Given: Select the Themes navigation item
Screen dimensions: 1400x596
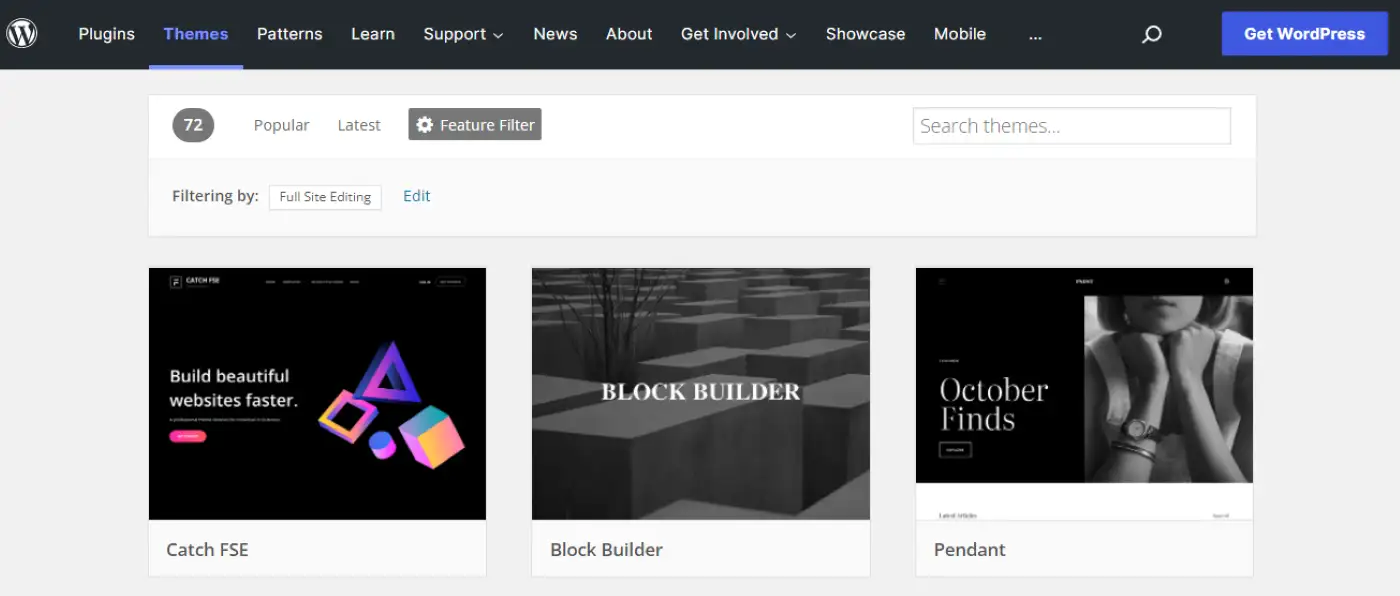Looking at the screenshot, I should [x=196, y=34].
